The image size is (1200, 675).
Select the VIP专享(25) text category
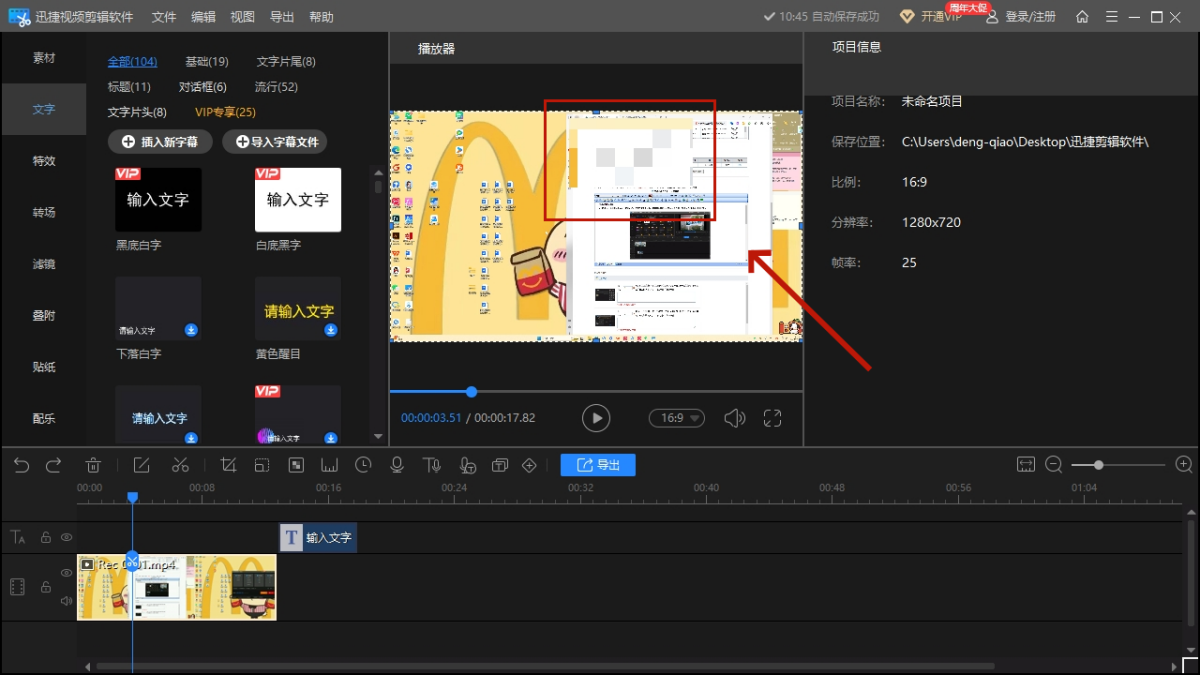(x=225, y=112)
